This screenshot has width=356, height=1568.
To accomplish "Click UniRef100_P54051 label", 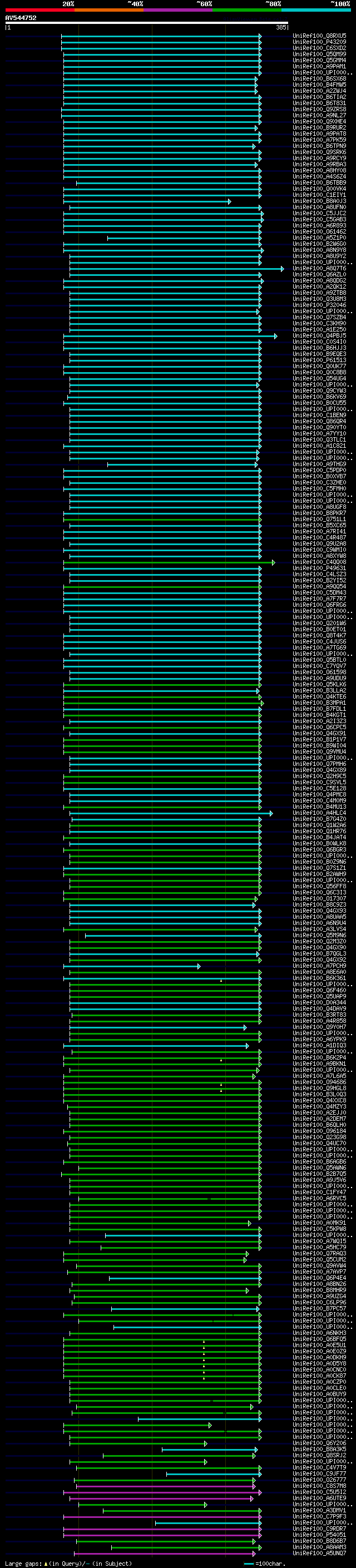I will pos(319,1535).
